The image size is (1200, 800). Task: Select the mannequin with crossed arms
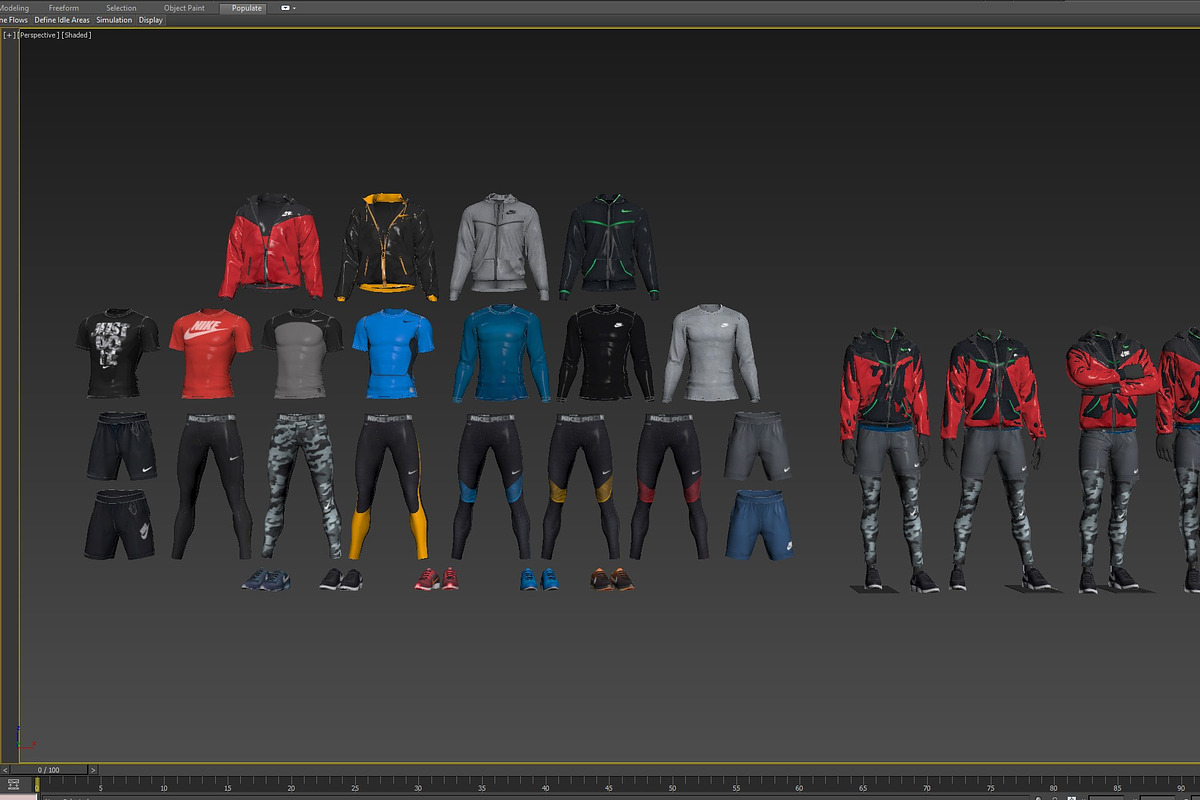tap(1111, 460)
